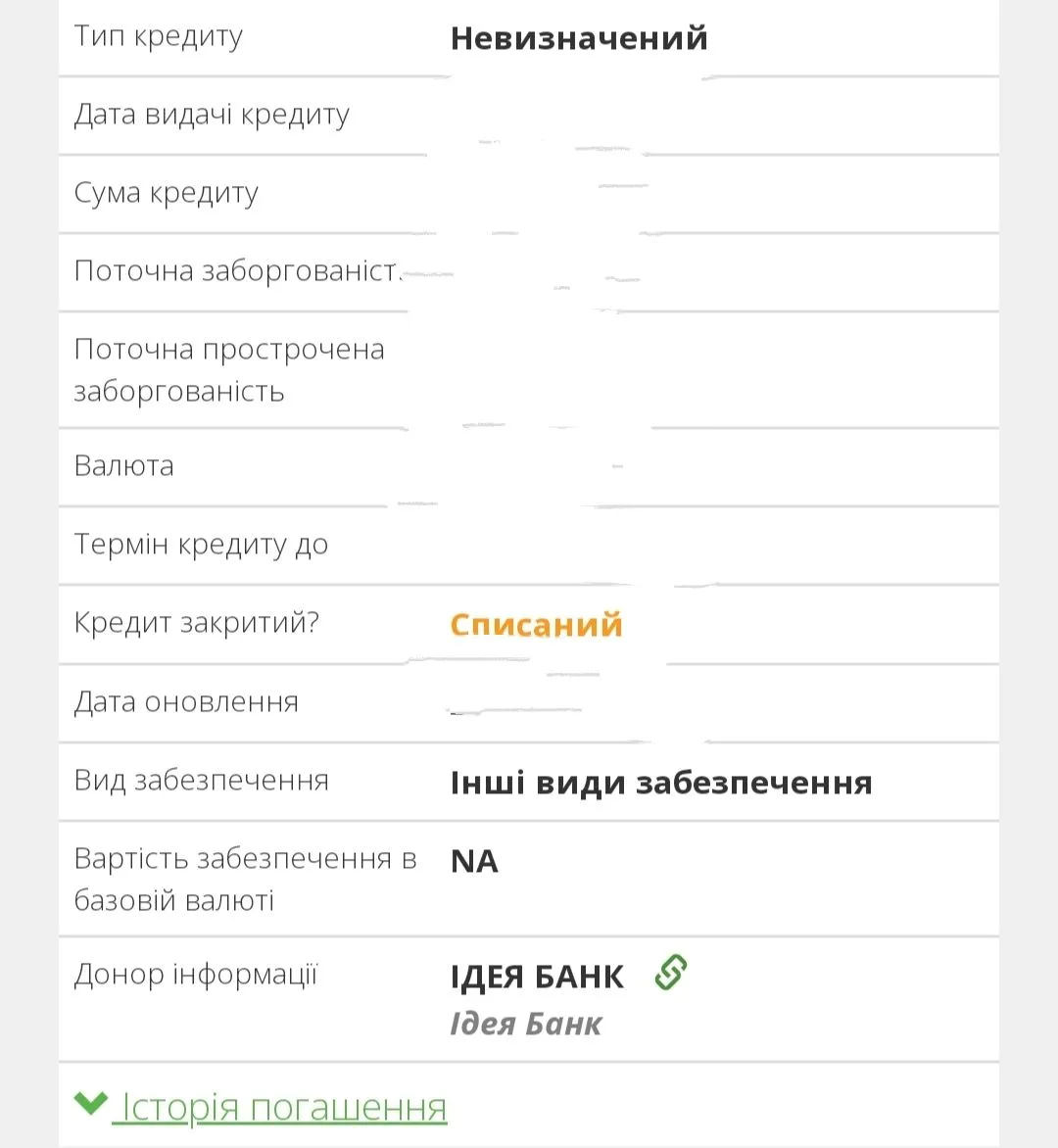Viewport: 1058px width, 1148px height.
Task: Click the Валюта row label
Action: 123,465
